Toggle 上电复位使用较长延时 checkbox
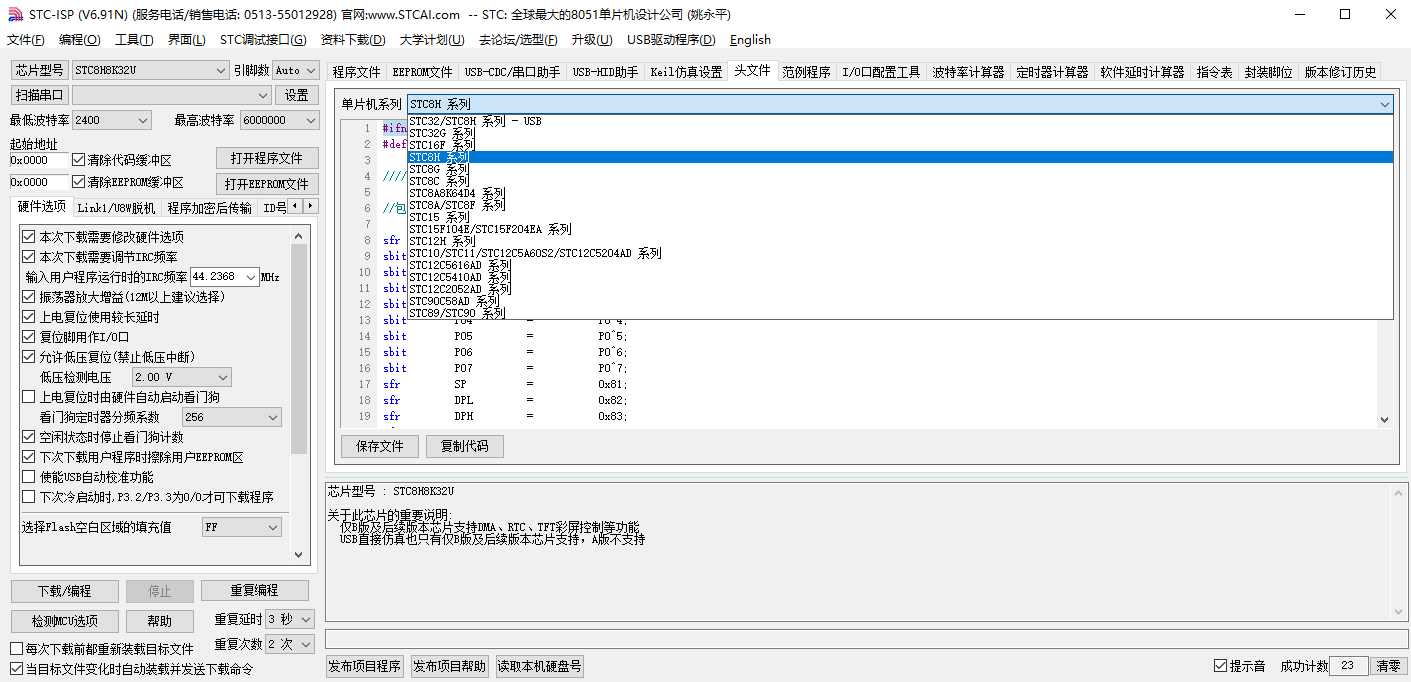Image resolution: width=1411 pixels, height=682 pixels. tap(29, 317)
